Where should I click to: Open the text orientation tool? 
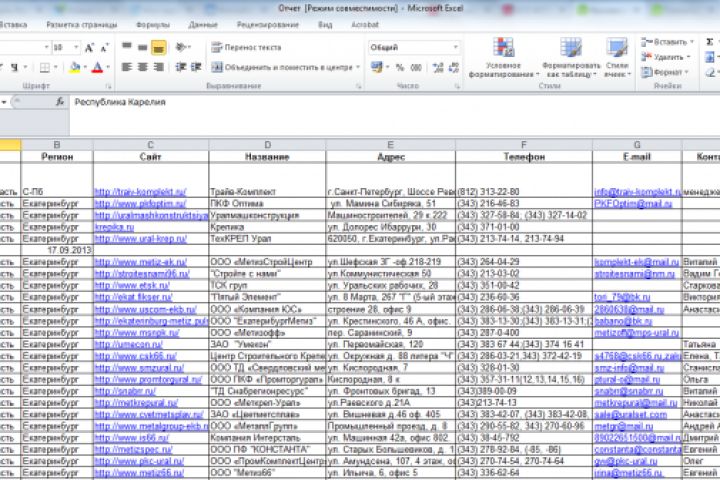coord(183,47)
